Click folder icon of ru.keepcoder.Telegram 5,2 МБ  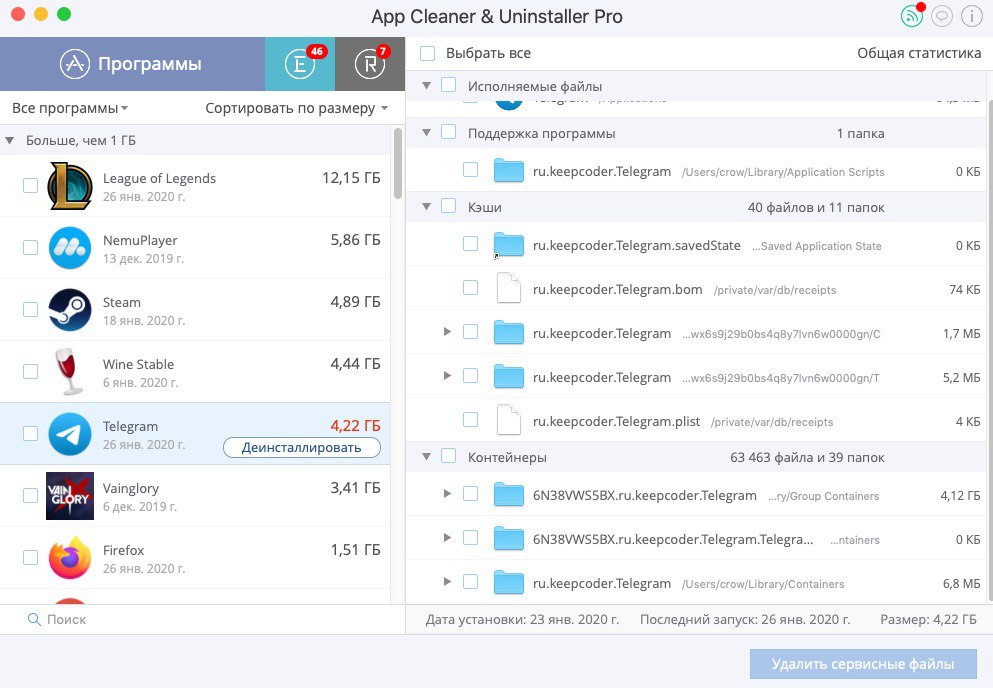[x=509, y=376]
